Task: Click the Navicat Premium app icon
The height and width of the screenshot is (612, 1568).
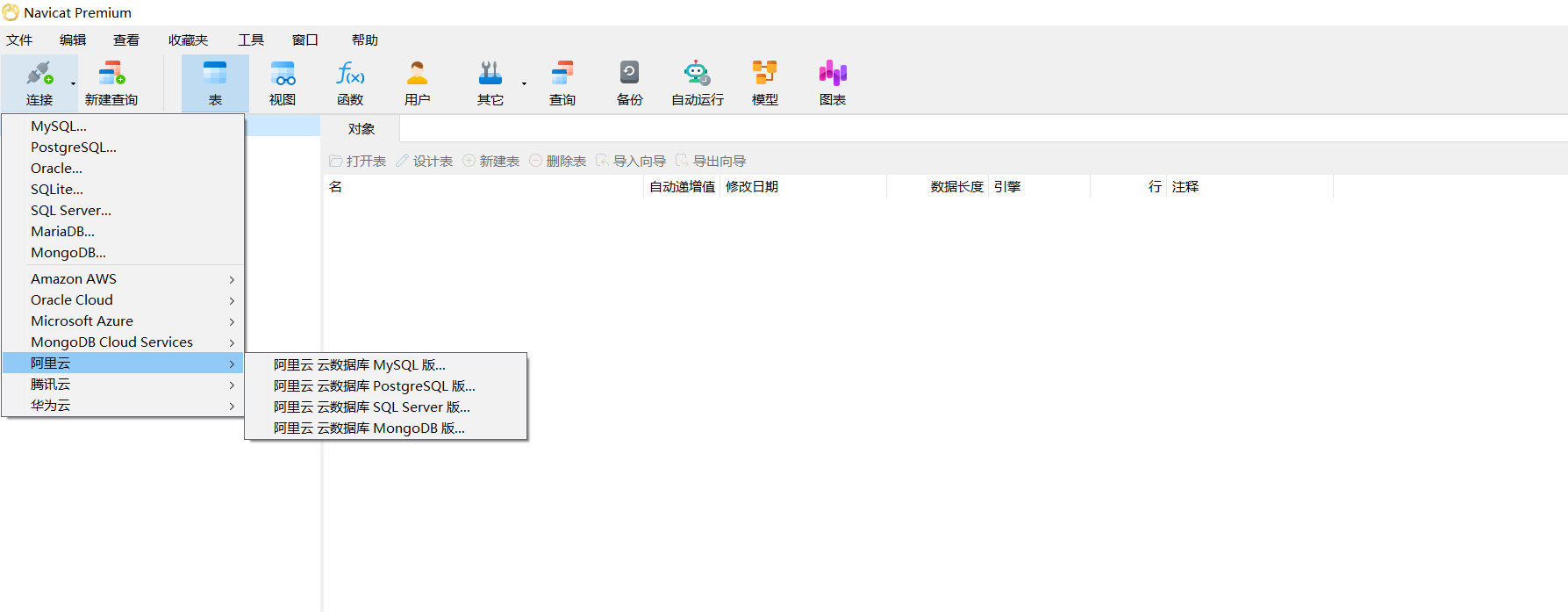Action: 11,12
